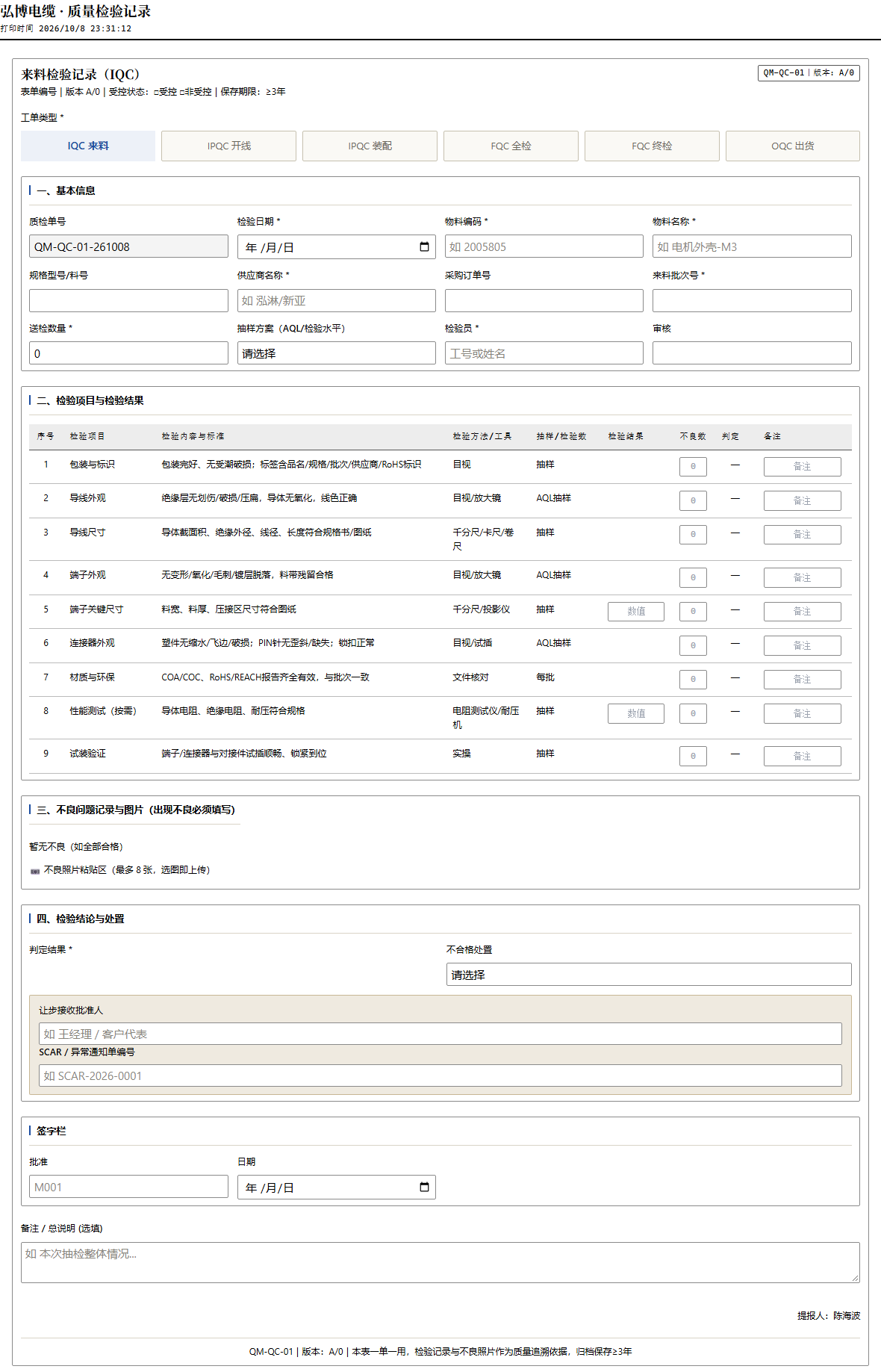Click the 送检数量 input field
The height and width of the screenshot is (1372, 881).
[x=128, y=353]
